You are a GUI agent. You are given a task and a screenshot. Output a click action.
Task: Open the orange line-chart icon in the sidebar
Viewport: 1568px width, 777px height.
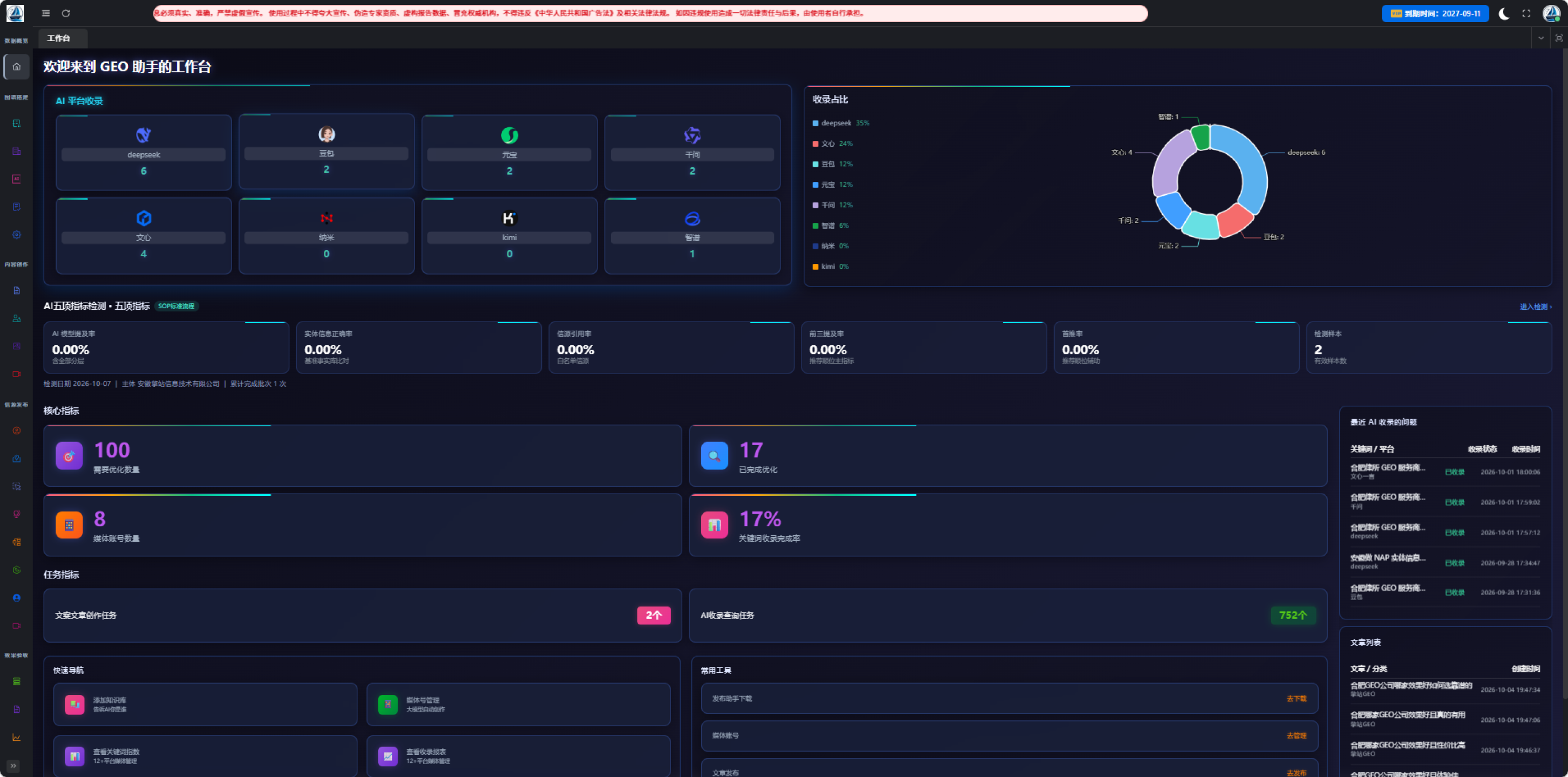[16, 738]
